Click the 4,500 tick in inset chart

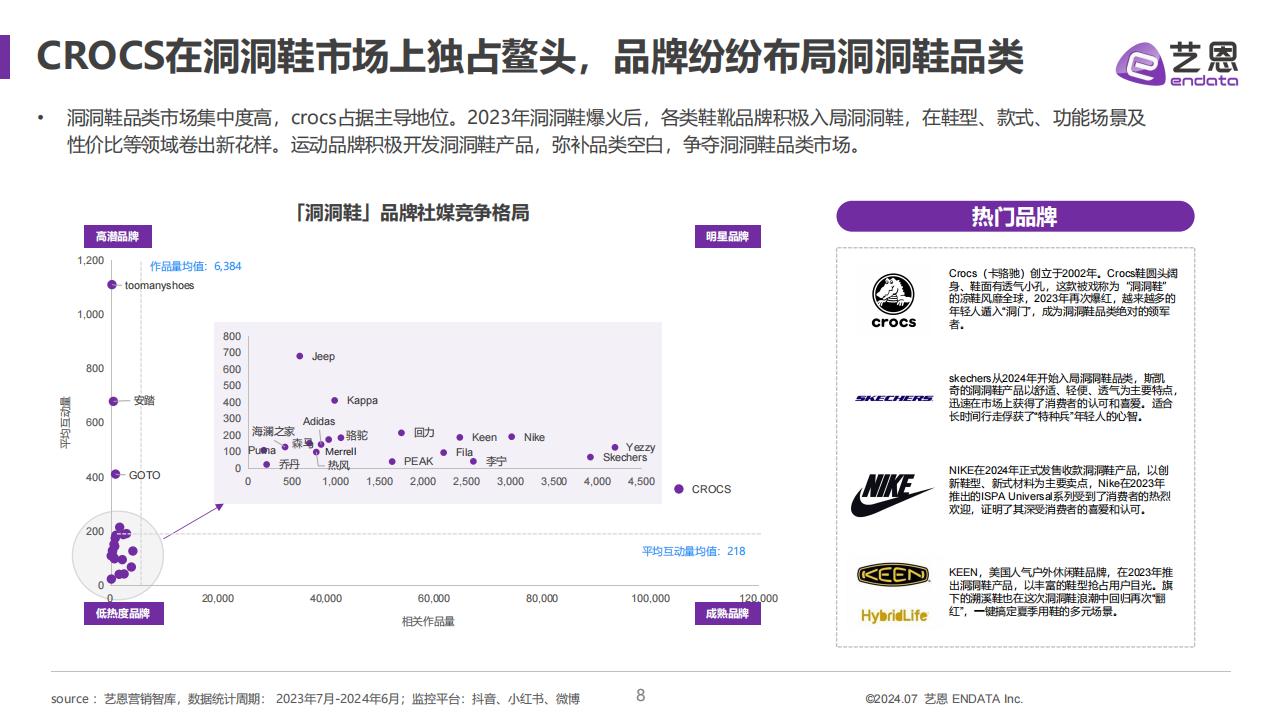(x=641, y=482)
